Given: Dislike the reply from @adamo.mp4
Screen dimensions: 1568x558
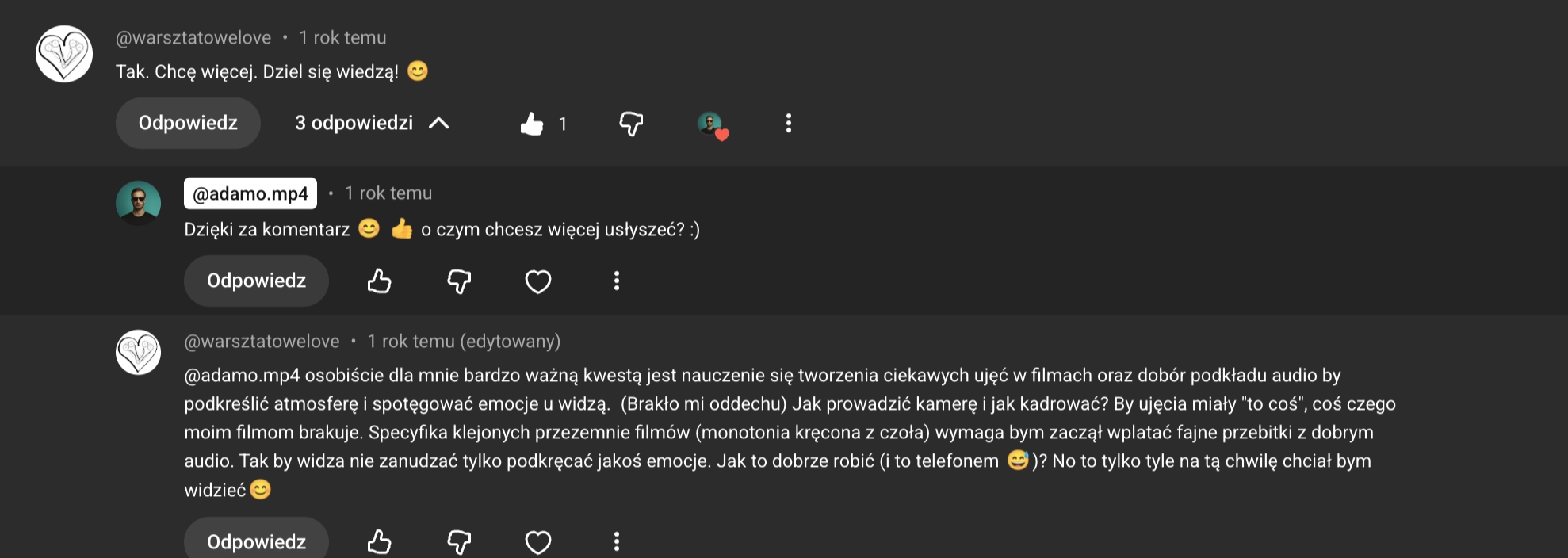Looking at the screenshot, I should (x=460, y=281).
